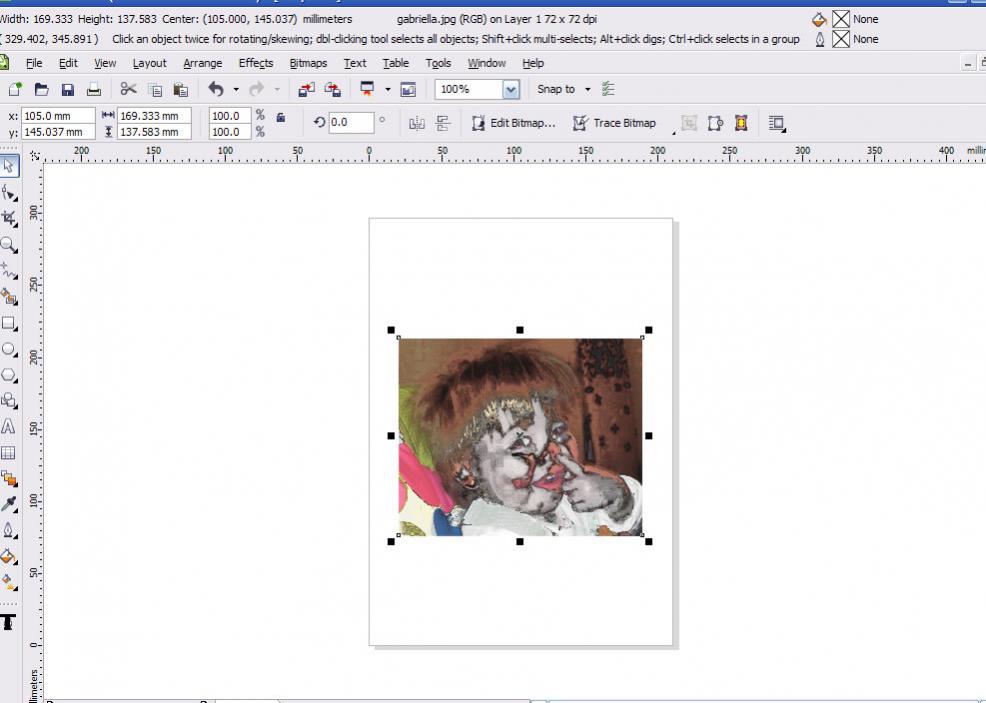Screen dimensions: 986x703
Task: Mirror the bitmap horizontally
Action: coord(416,123)
